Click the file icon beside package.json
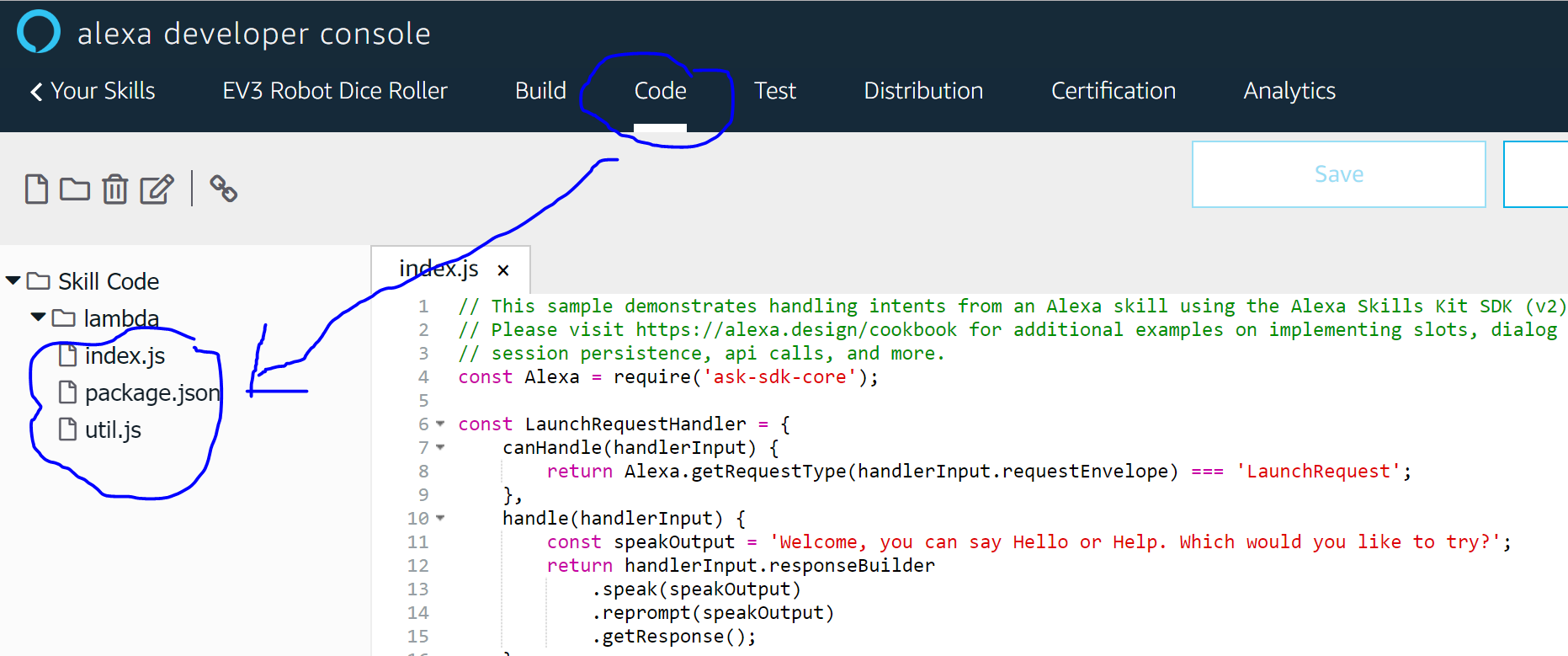This screenshot has width=1568, height=656. (68, 392)
